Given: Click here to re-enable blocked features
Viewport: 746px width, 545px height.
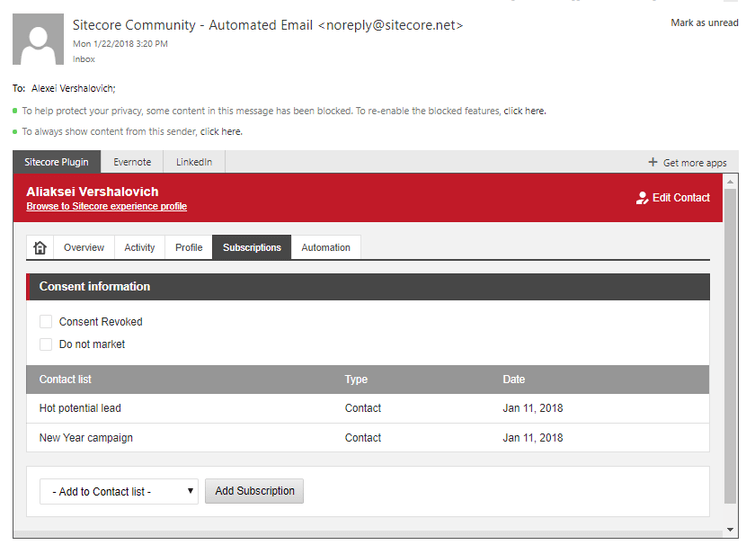Looking at the screenshot, I should (x=525, y=111).
